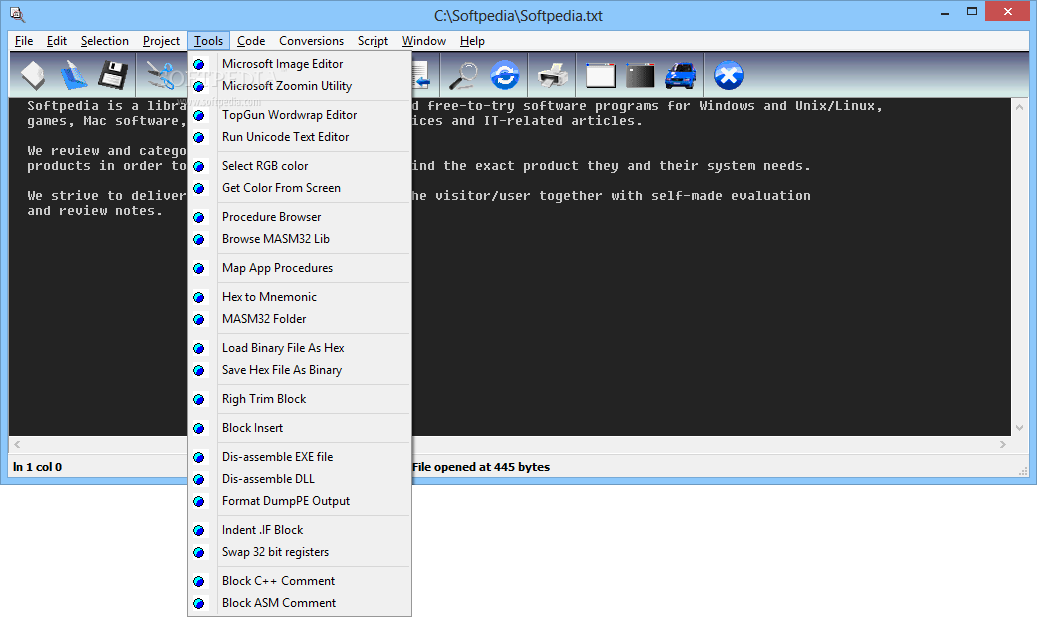The height and width of the screenshot is (617, 1037).
Task: Select Run Unicode Text Editor
Action: 299,137
